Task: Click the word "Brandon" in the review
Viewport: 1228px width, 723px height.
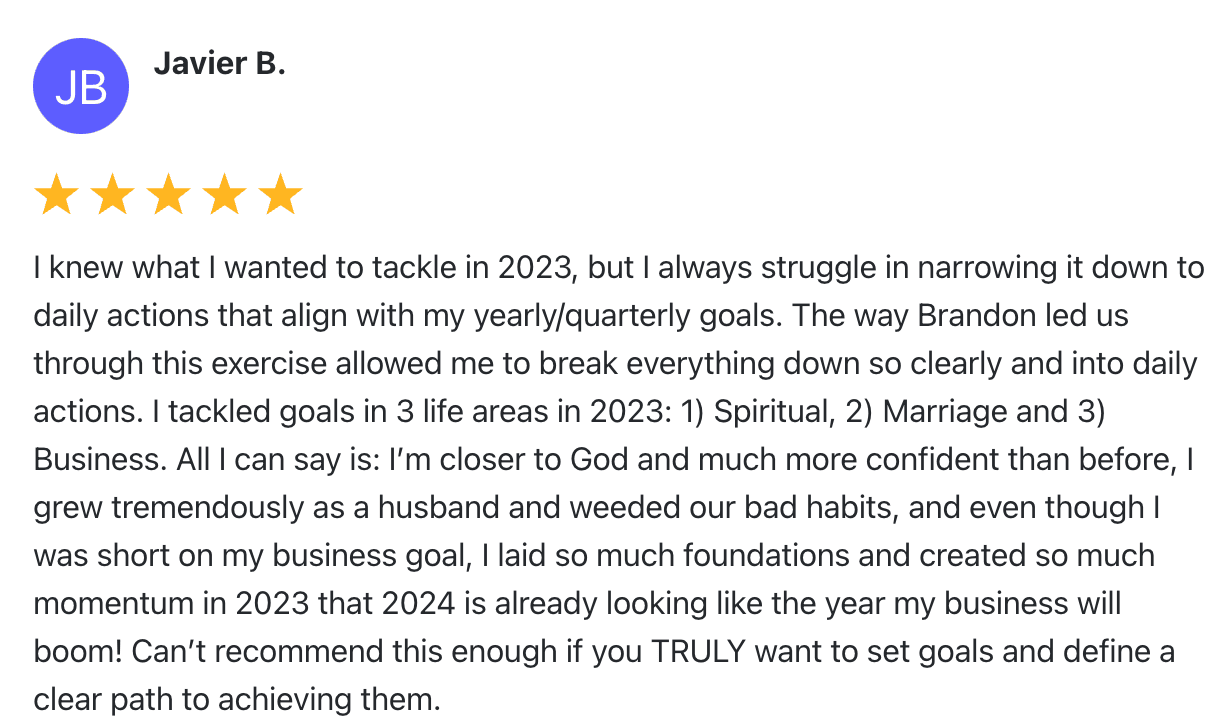Action: click(x=975, y=316)
